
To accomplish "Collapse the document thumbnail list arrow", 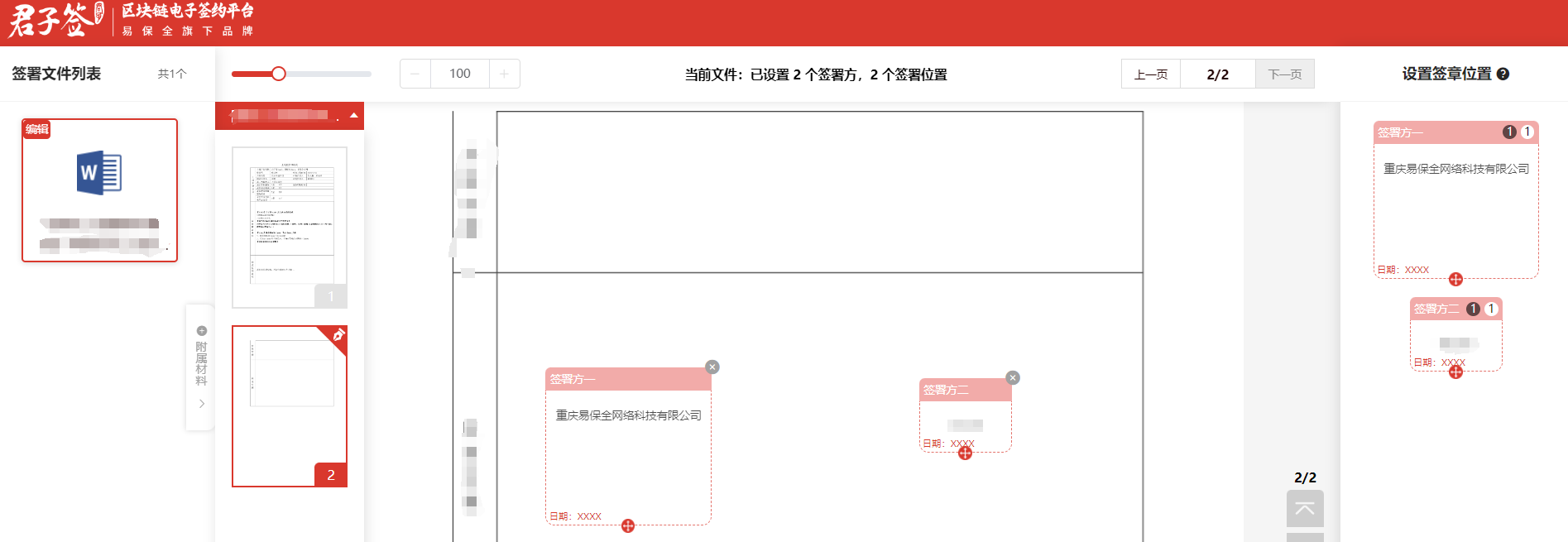I will 354,115.
